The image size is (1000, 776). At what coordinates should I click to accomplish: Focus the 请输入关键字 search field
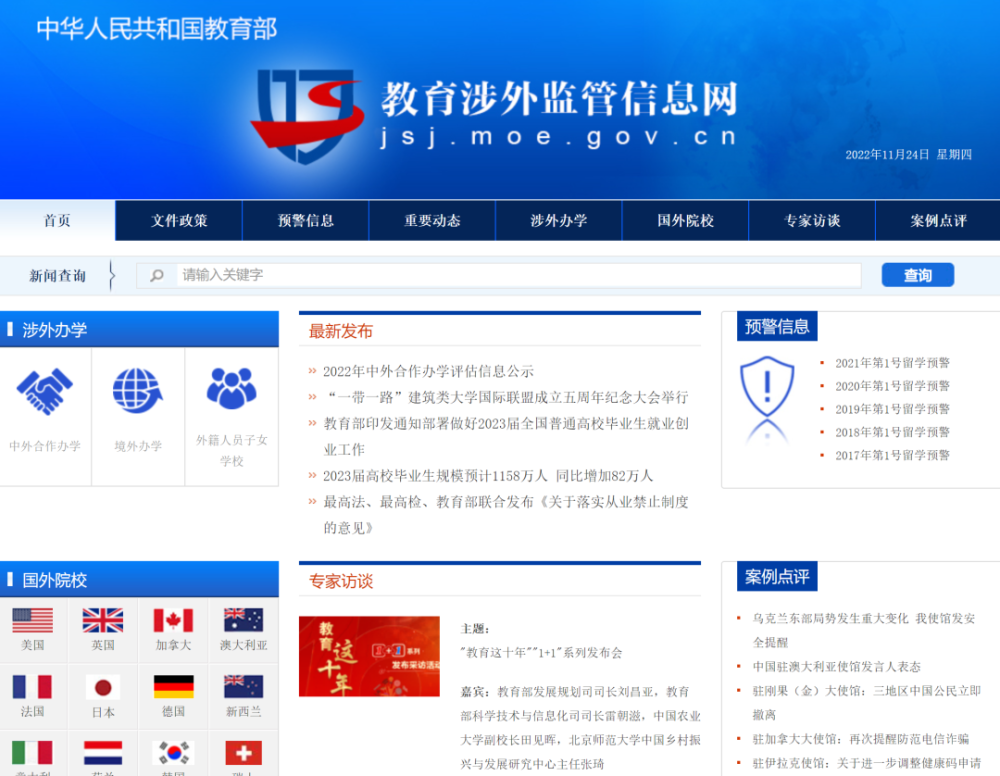[518, 275]
